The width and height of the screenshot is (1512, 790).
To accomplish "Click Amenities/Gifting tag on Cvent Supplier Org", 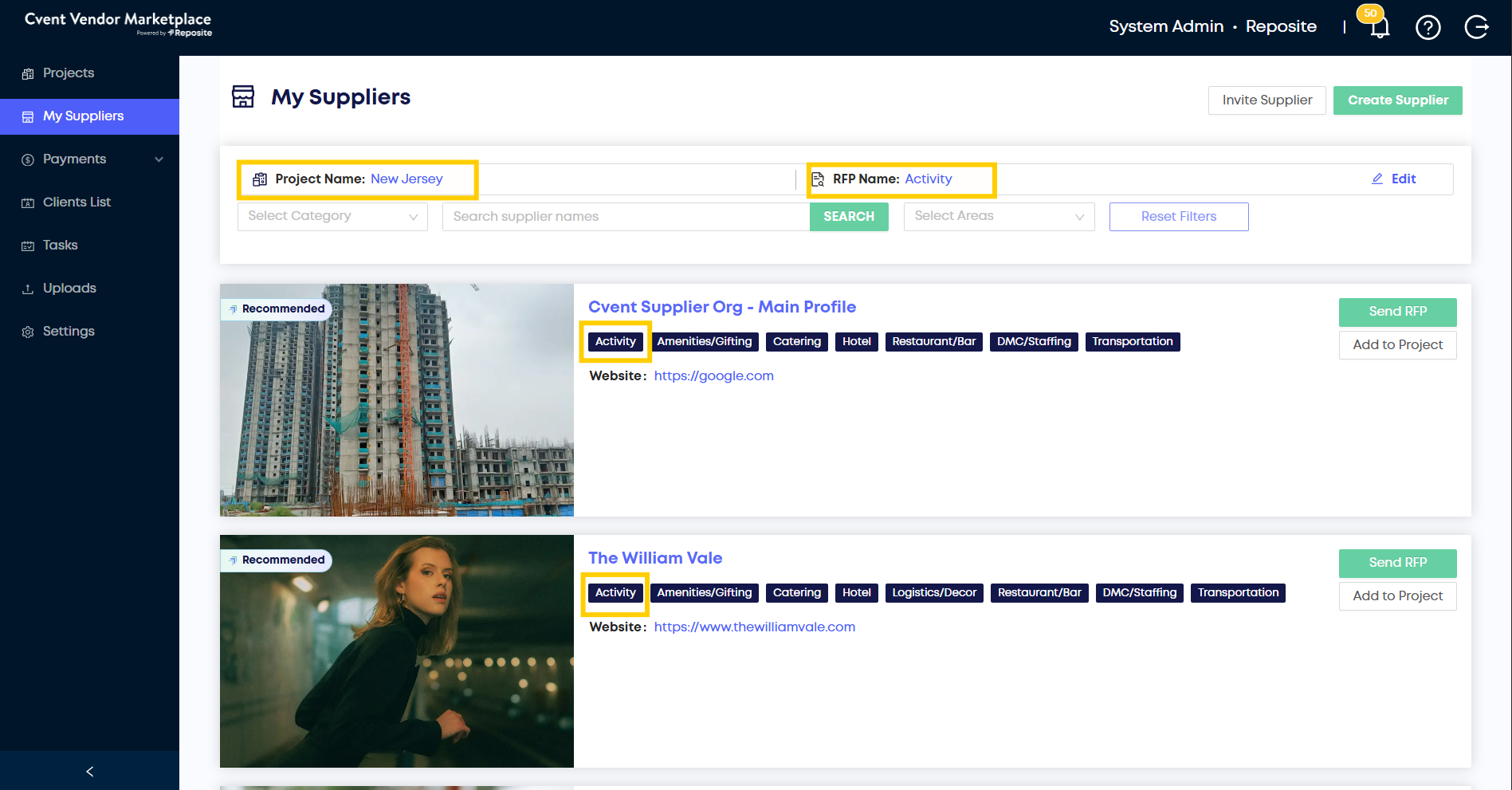I will pos(705,342).
